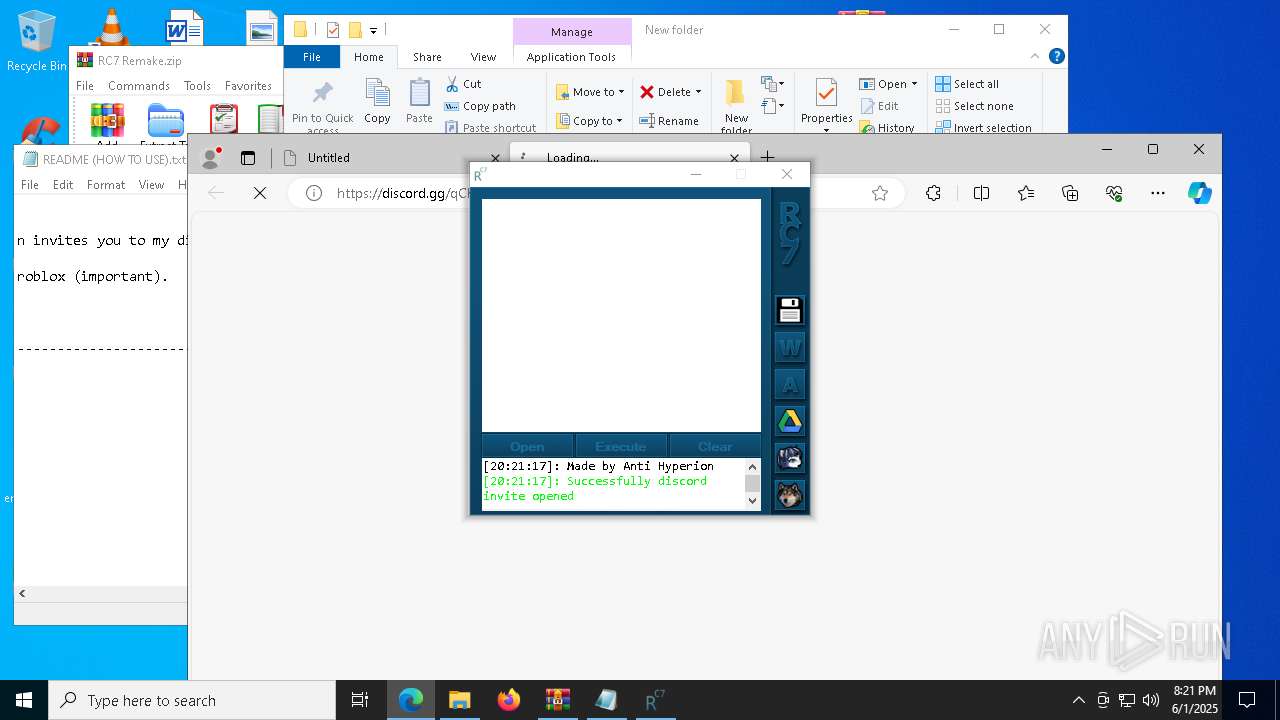This screenshot has height=720, width=1280.
Task: Open Commands menu in WinRAR
Action: click(x=139, y=86)
